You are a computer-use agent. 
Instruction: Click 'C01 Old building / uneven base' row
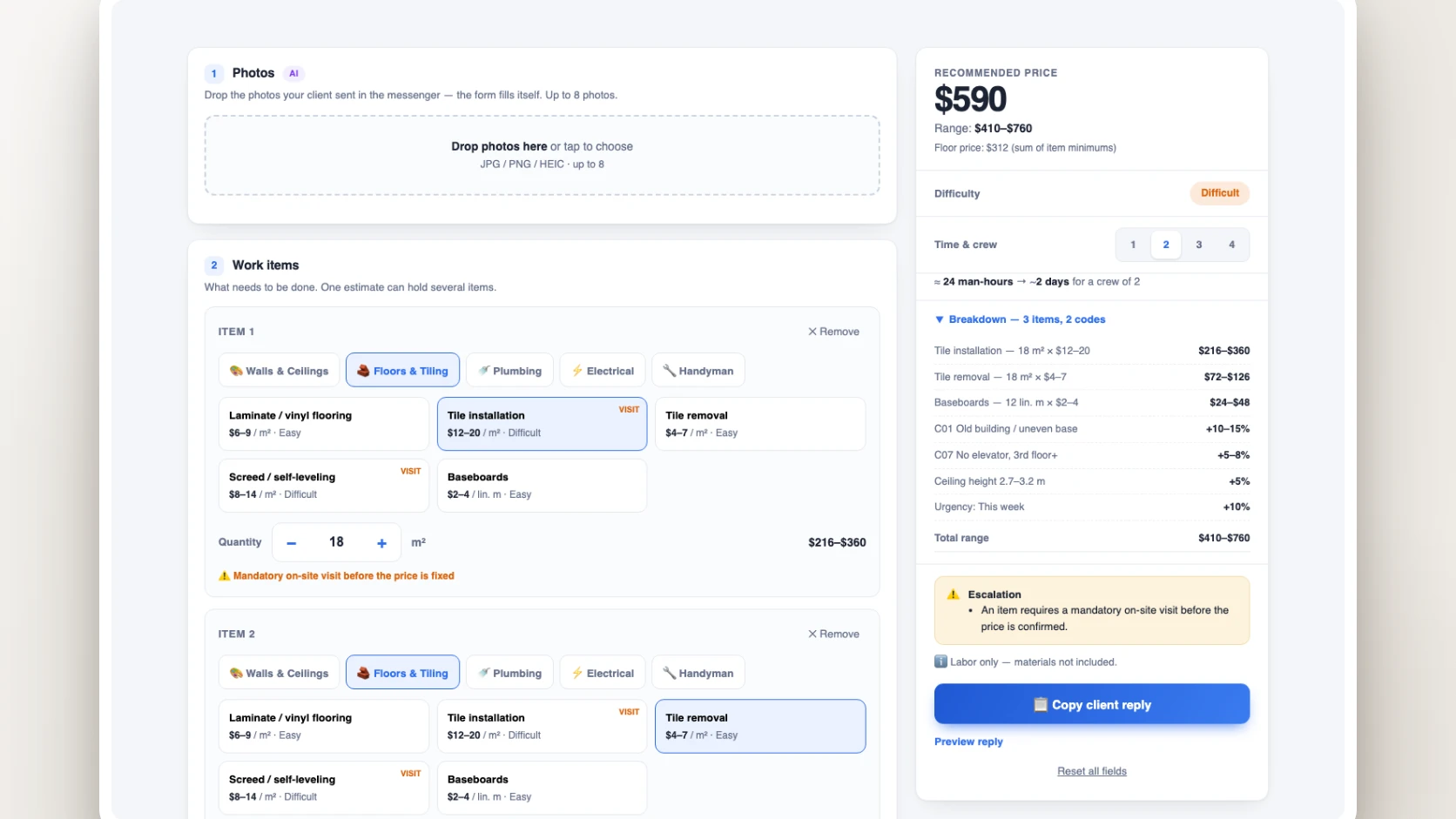1092,429
